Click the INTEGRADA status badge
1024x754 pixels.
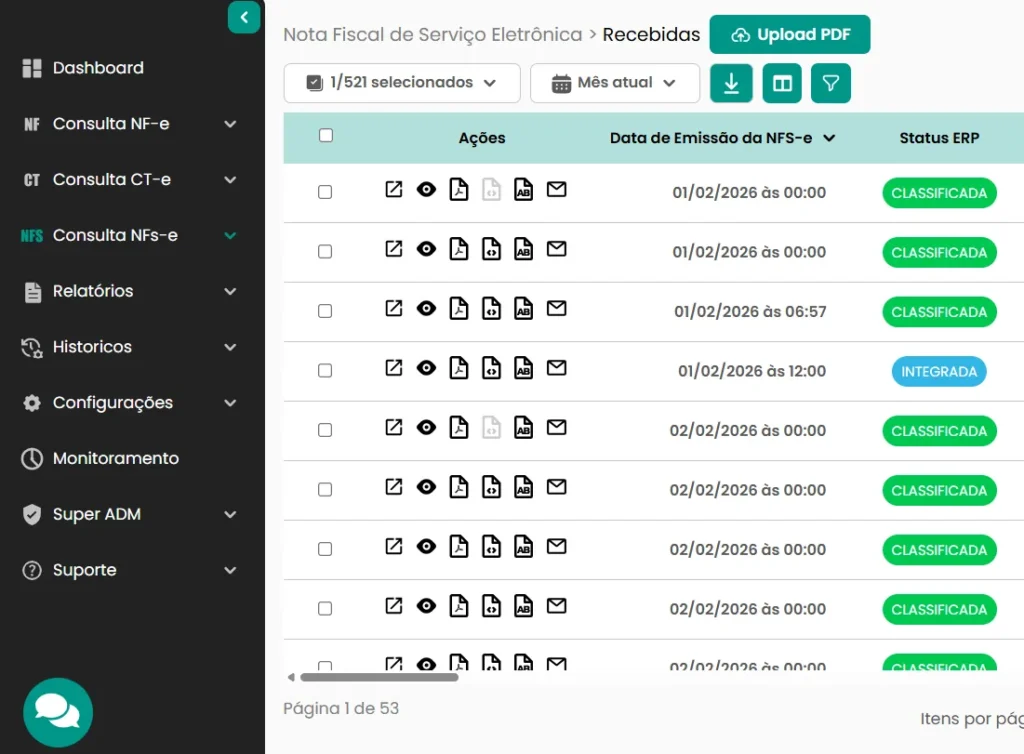click(x=939, y=371)
